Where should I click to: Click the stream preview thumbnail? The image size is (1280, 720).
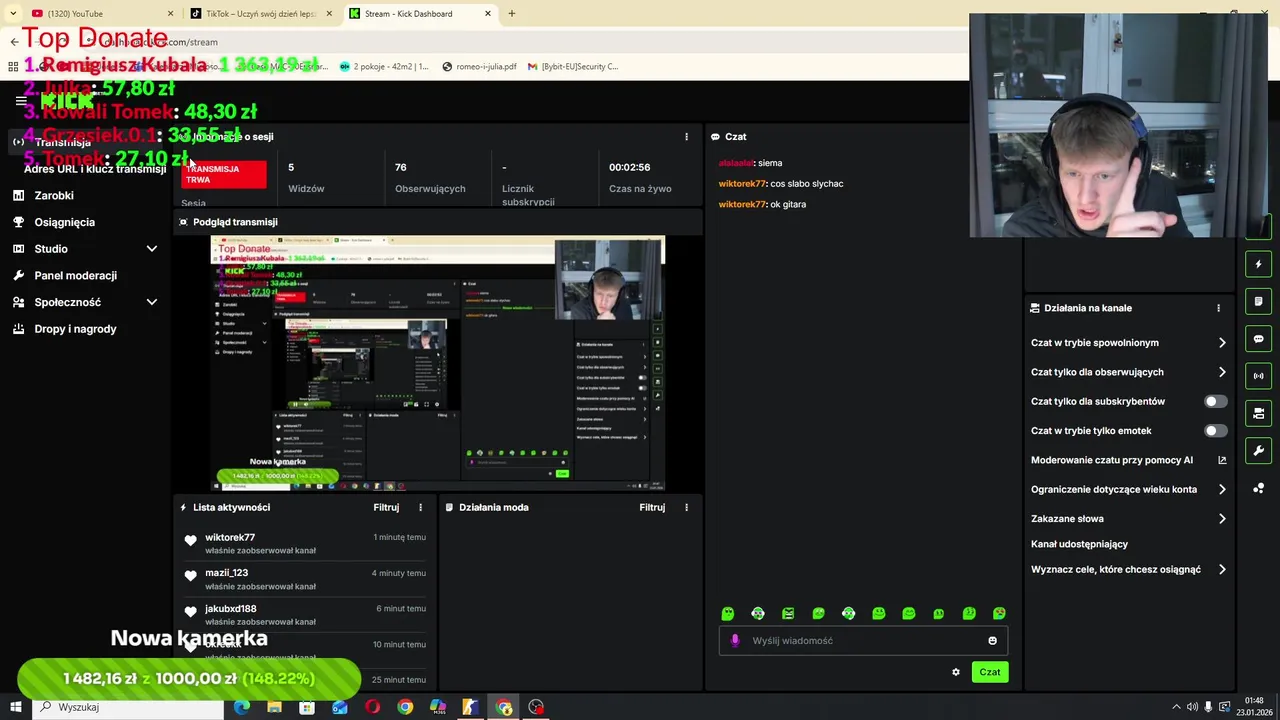(x=438, y=364)
